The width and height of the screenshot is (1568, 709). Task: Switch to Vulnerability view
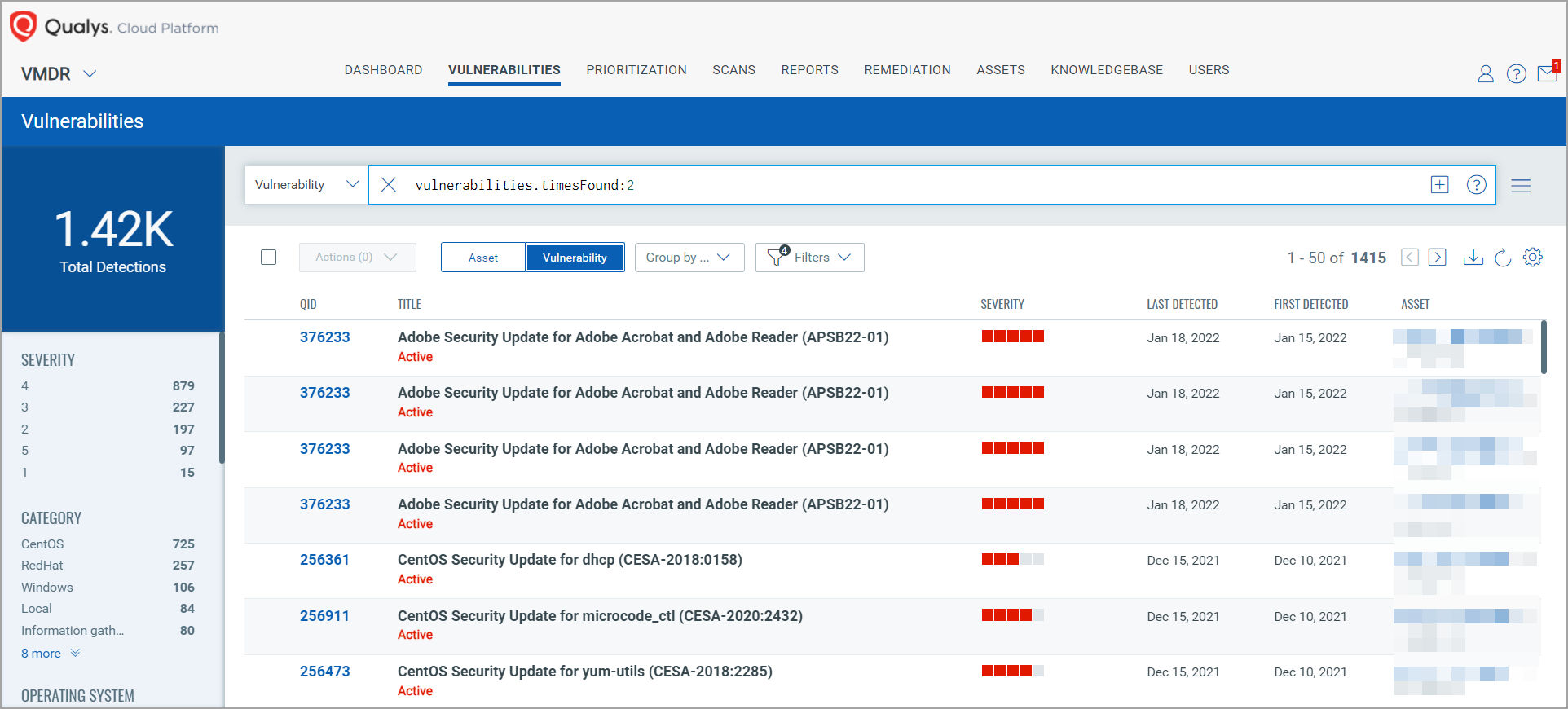point(575,258)
